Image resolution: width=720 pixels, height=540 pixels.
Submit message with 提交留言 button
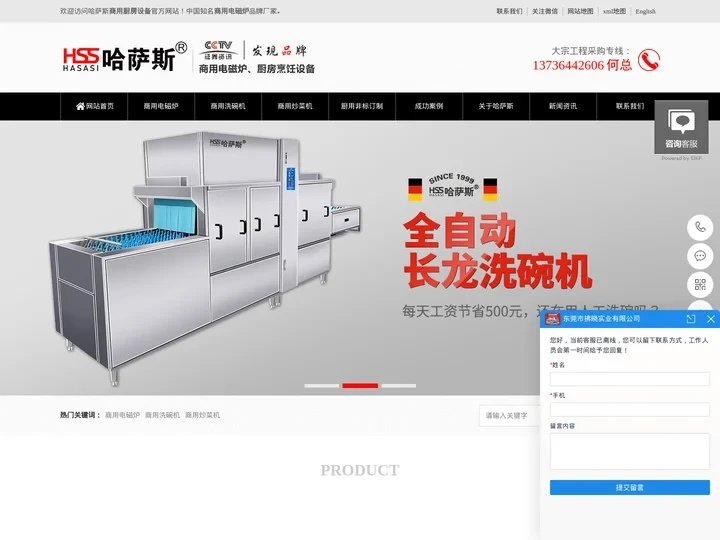pos(630,487)
